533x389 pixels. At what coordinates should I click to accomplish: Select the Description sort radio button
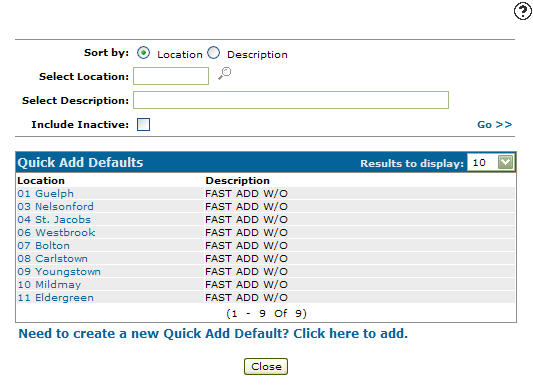click(213, 53)
